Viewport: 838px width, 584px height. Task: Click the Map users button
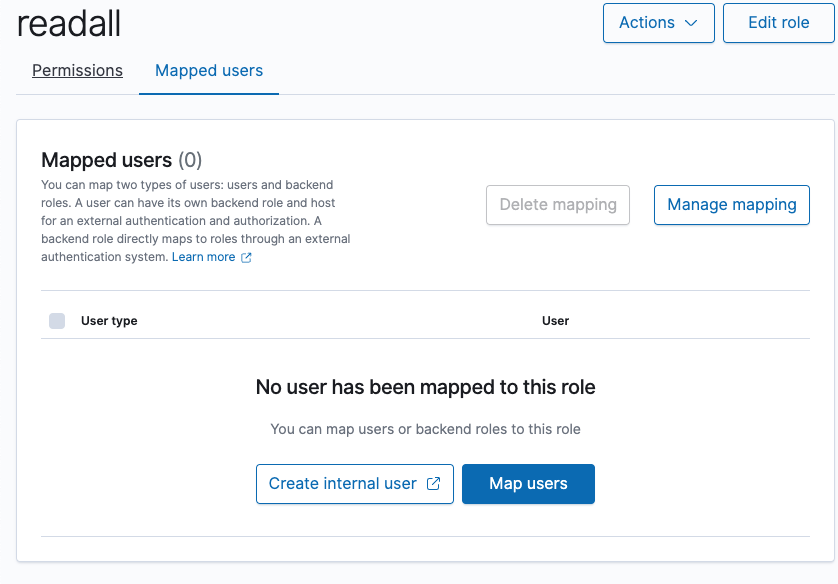click(x=528, y=483)
